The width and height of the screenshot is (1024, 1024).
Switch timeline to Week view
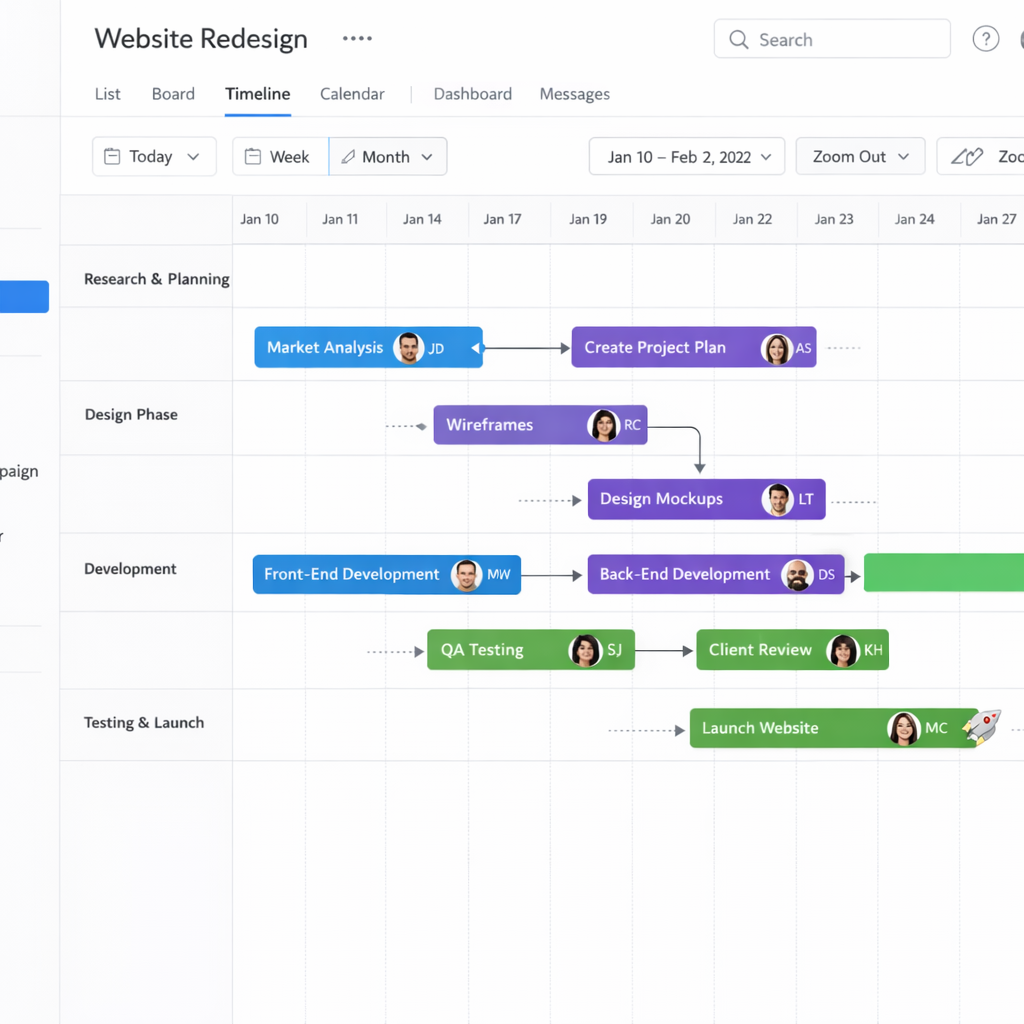[279, 157]
